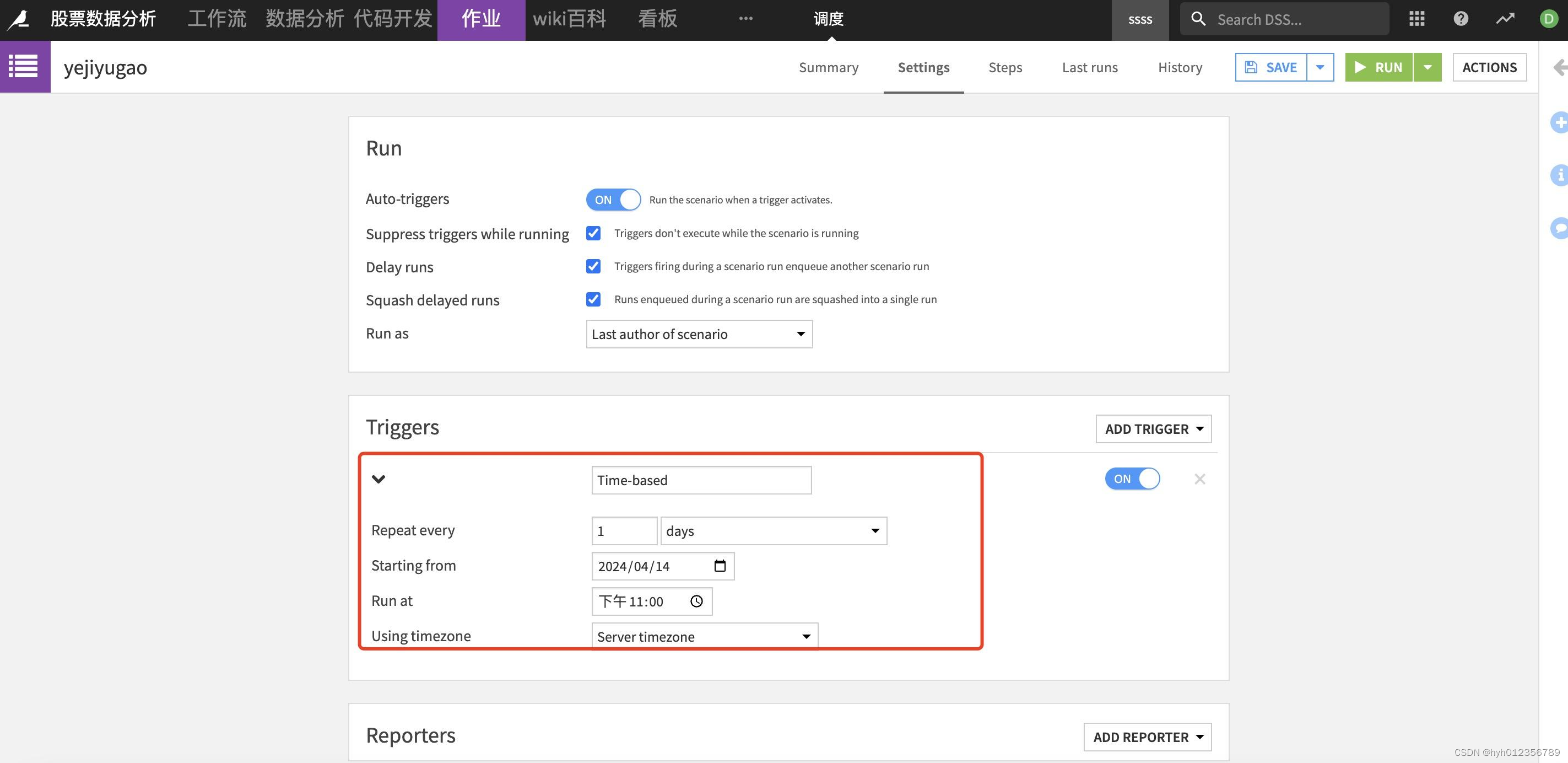Image resolution: width=1568 pixels, height=763 pixels.
Task: Uncheck the Squash delayed runs checkbox
Action: 593,299
